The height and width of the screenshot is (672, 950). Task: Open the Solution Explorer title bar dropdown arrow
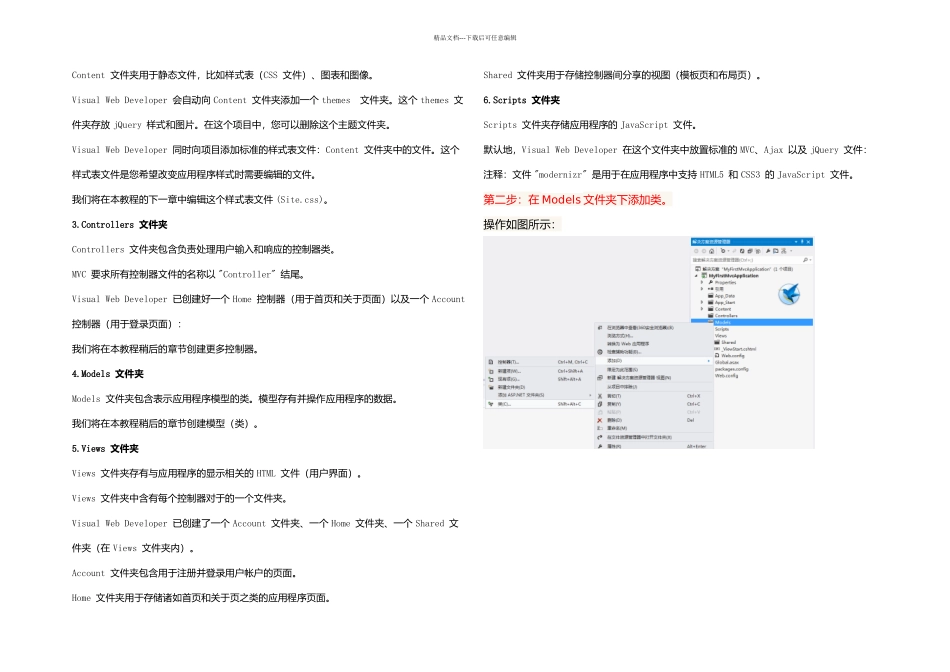click(796, 242)
